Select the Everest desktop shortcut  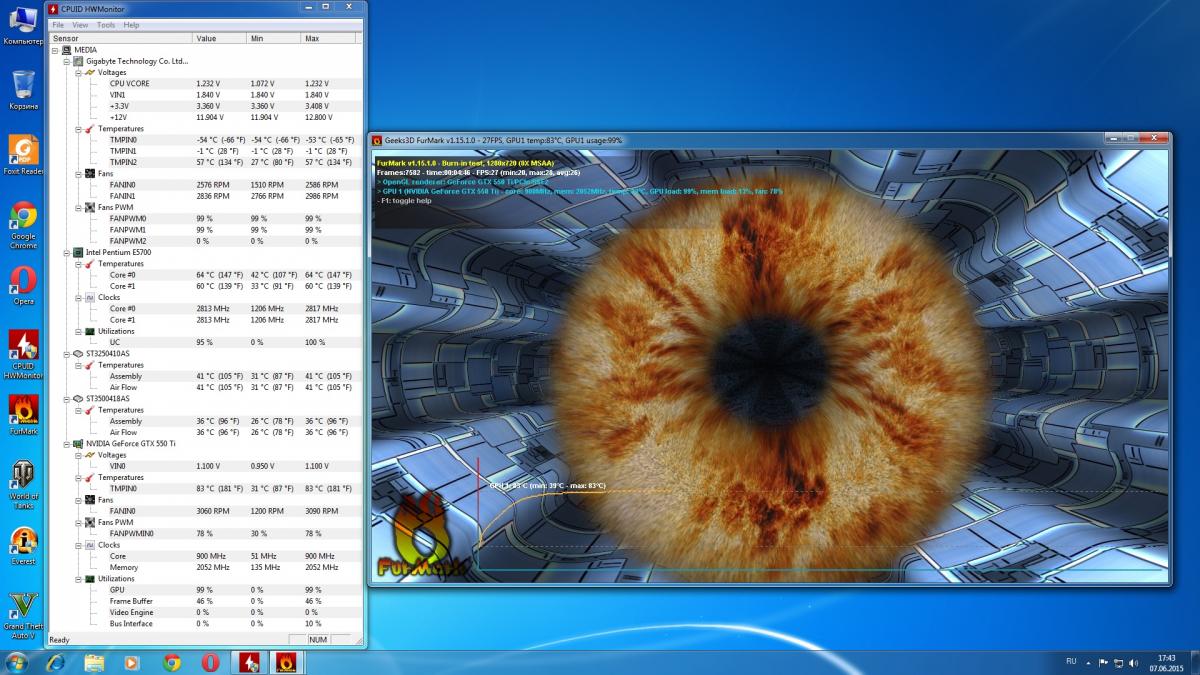click(22, 546)
